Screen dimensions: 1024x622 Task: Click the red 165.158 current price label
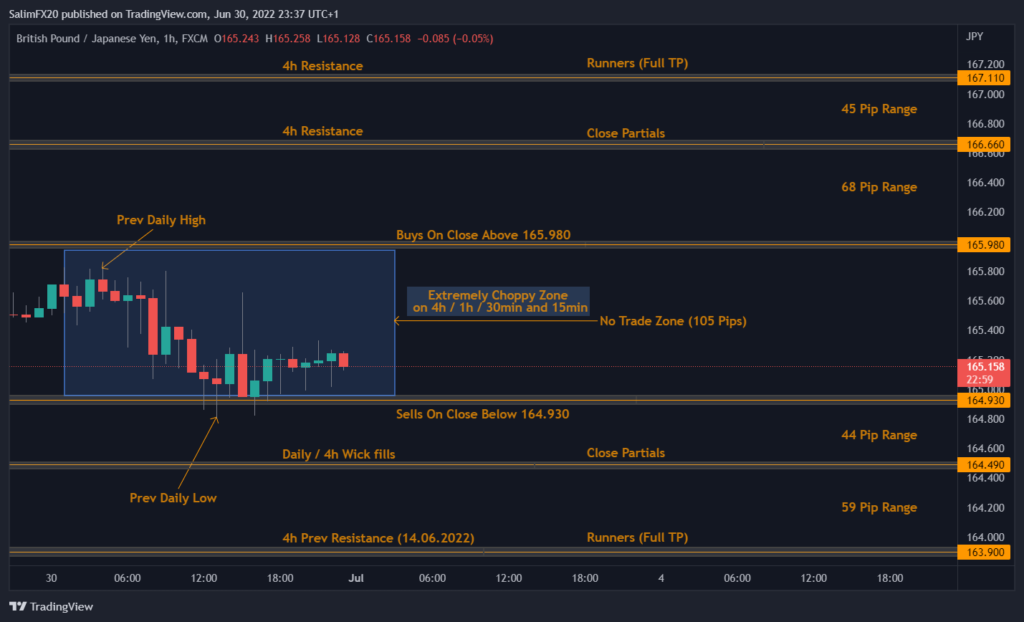coord(984,372)
